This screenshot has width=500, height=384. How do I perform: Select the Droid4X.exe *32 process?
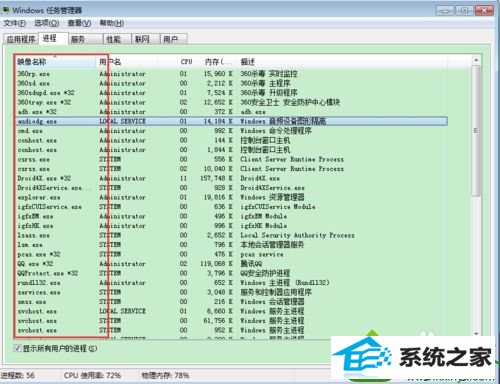click(231, 178)
